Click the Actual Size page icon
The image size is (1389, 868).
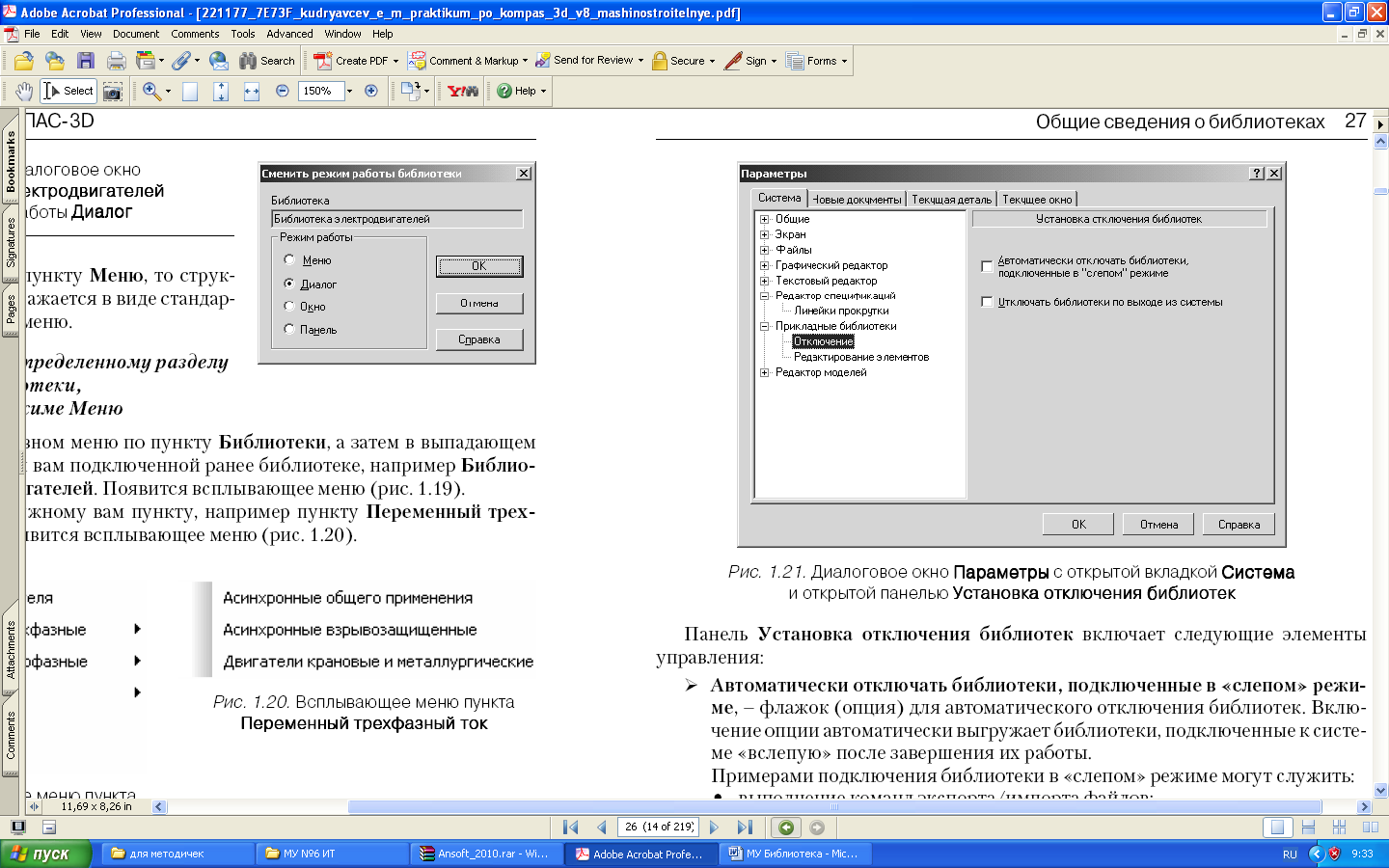(x=190, y=91)
